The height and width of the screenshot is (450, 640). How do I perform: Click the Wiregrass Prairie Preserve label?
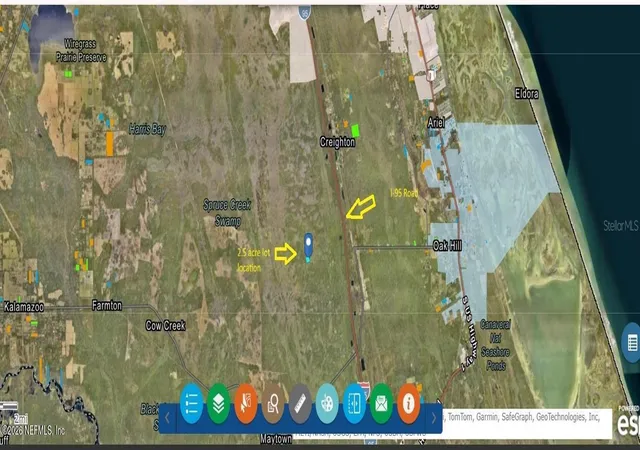pyautogui.click(x=81, y=50)
